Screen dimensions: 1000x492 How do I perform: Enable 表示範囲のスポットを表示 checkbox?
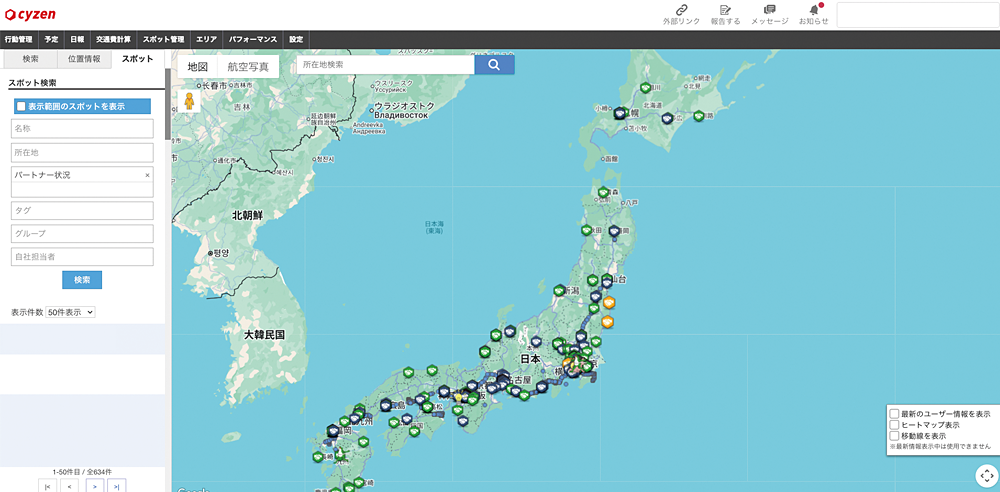point(21,106)
